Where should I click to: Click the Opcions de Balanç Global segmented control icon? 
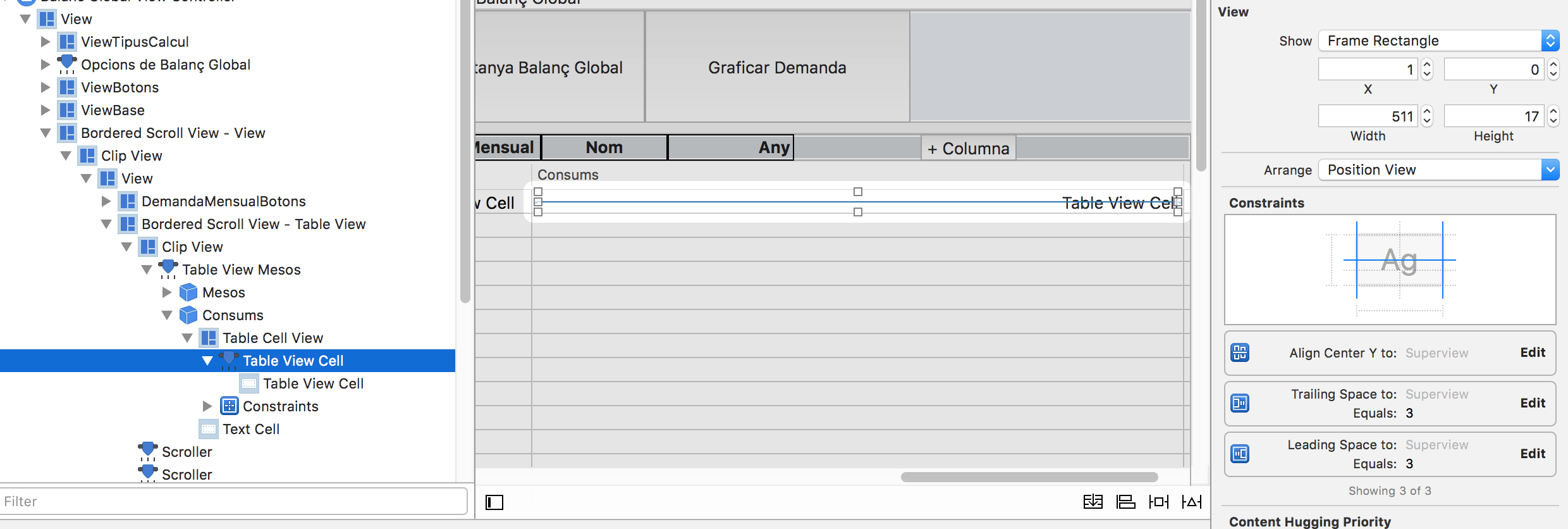click(x=66, y=65)
